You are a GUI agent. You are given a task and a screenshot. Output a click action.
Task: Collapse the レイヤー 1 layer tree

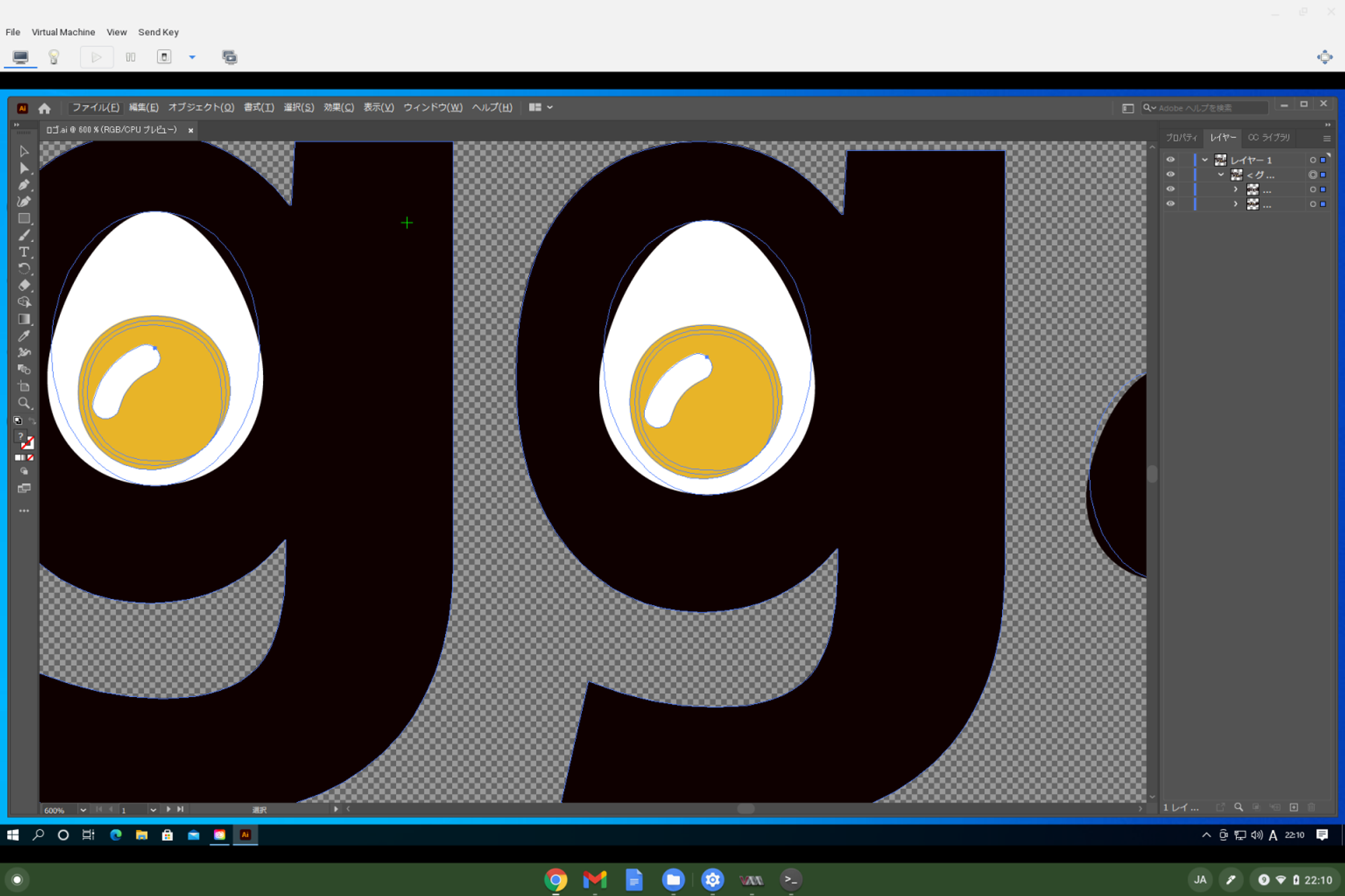click(1204, 160)
